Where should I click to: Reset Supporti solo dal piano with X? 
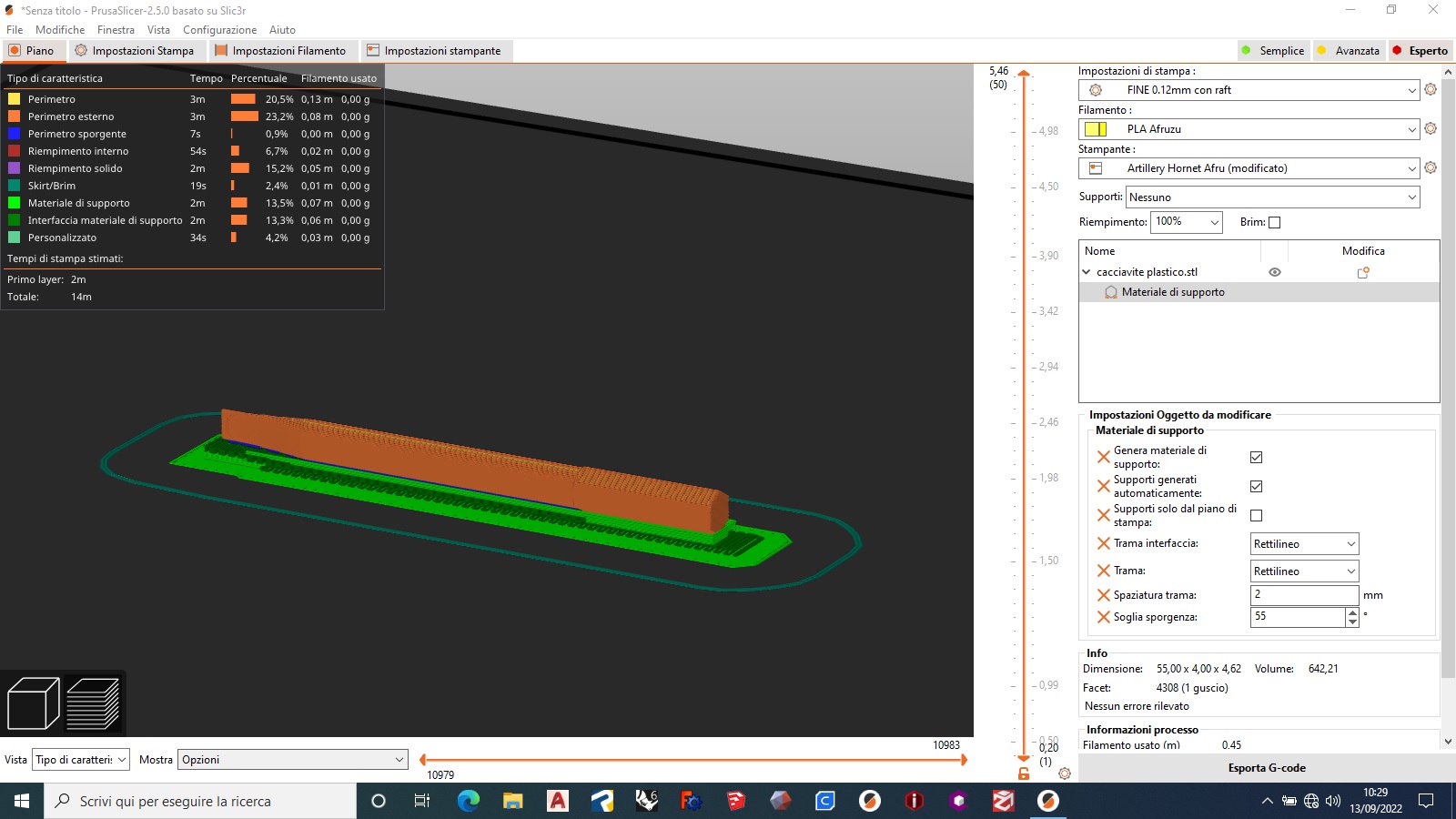1103,515
